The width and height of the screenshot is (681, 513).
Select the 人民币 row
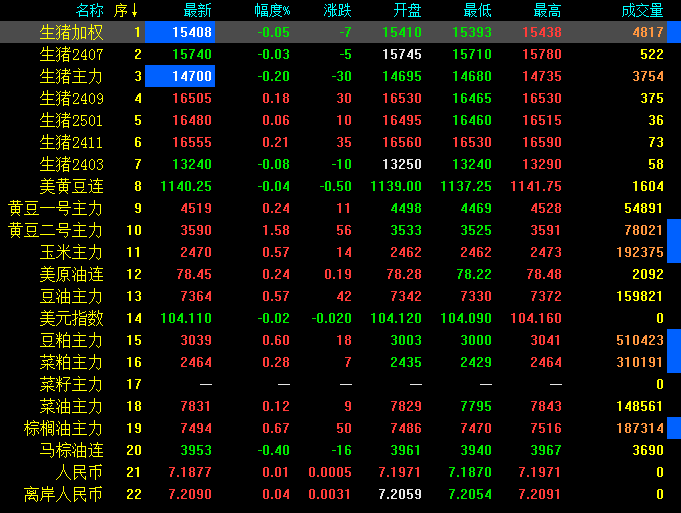340,473
